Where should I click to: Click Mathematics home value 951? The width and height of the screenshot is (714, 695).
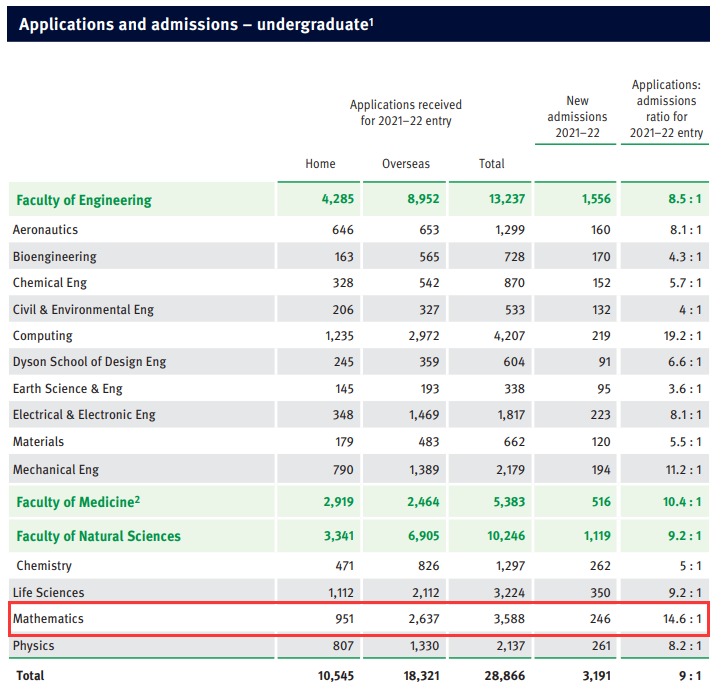pos(344,619)
